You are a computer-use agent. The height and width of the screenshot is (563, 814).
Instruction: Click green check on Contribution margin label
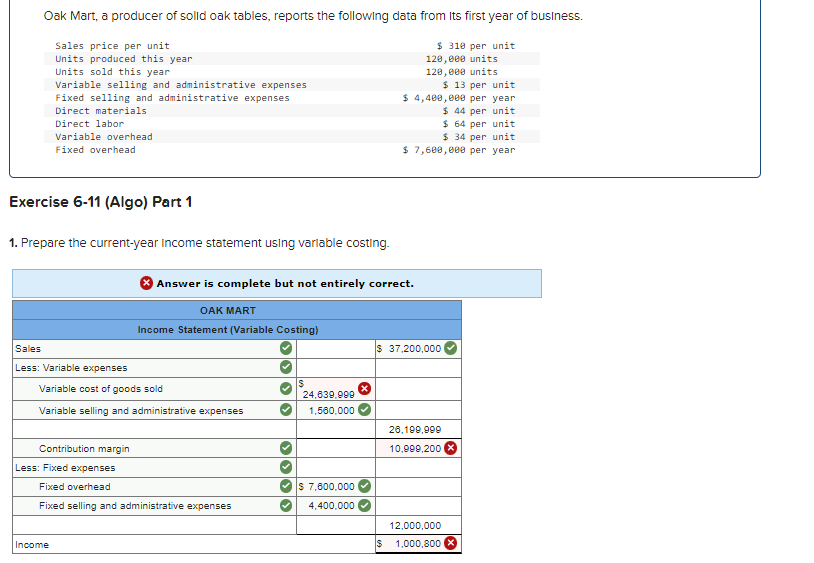(286, 448)
